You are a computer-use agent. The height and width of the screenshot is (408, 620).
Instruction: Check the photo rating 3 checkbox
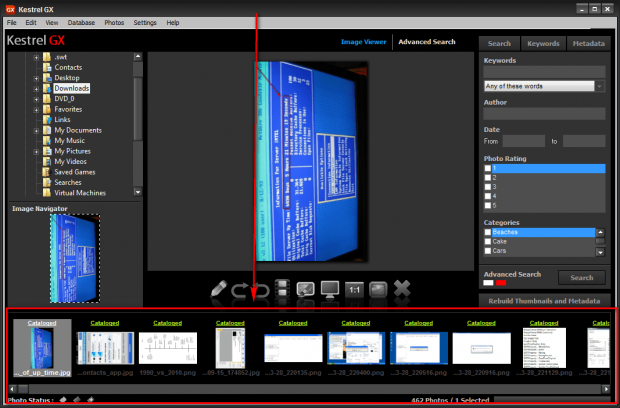point(488,187)
